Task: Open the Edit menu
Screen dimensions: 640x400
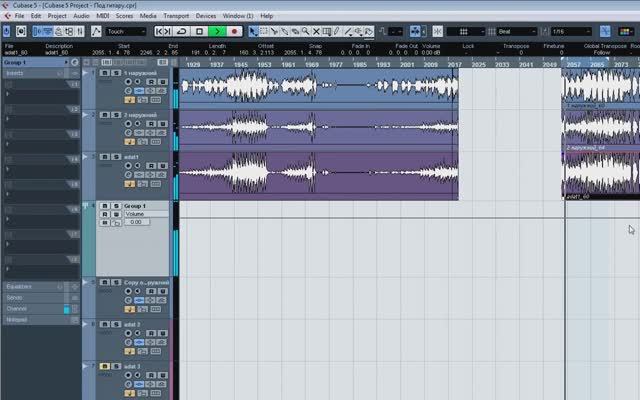Action: 36,16
